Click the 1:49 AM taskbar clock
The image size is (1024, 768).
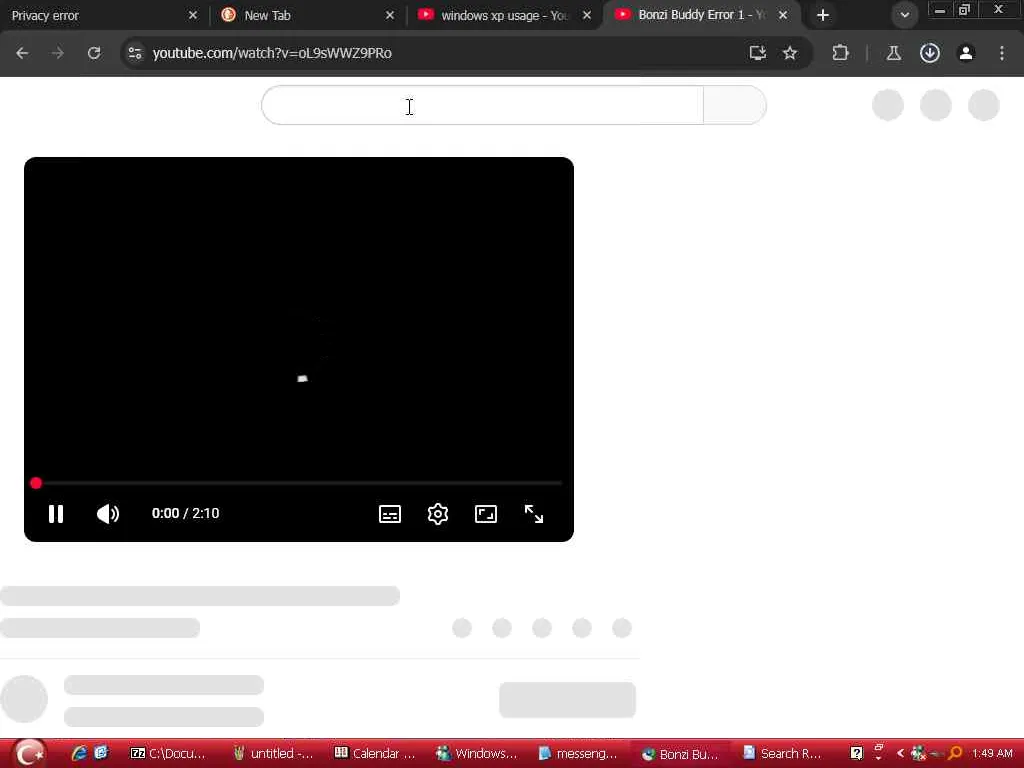pos(992,754)
